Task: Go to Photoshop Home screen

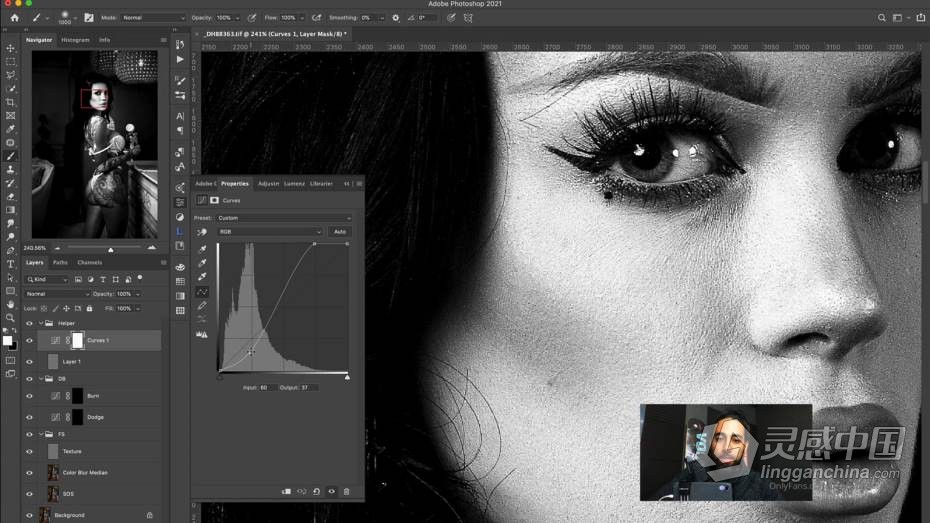Action: (14, 18)
